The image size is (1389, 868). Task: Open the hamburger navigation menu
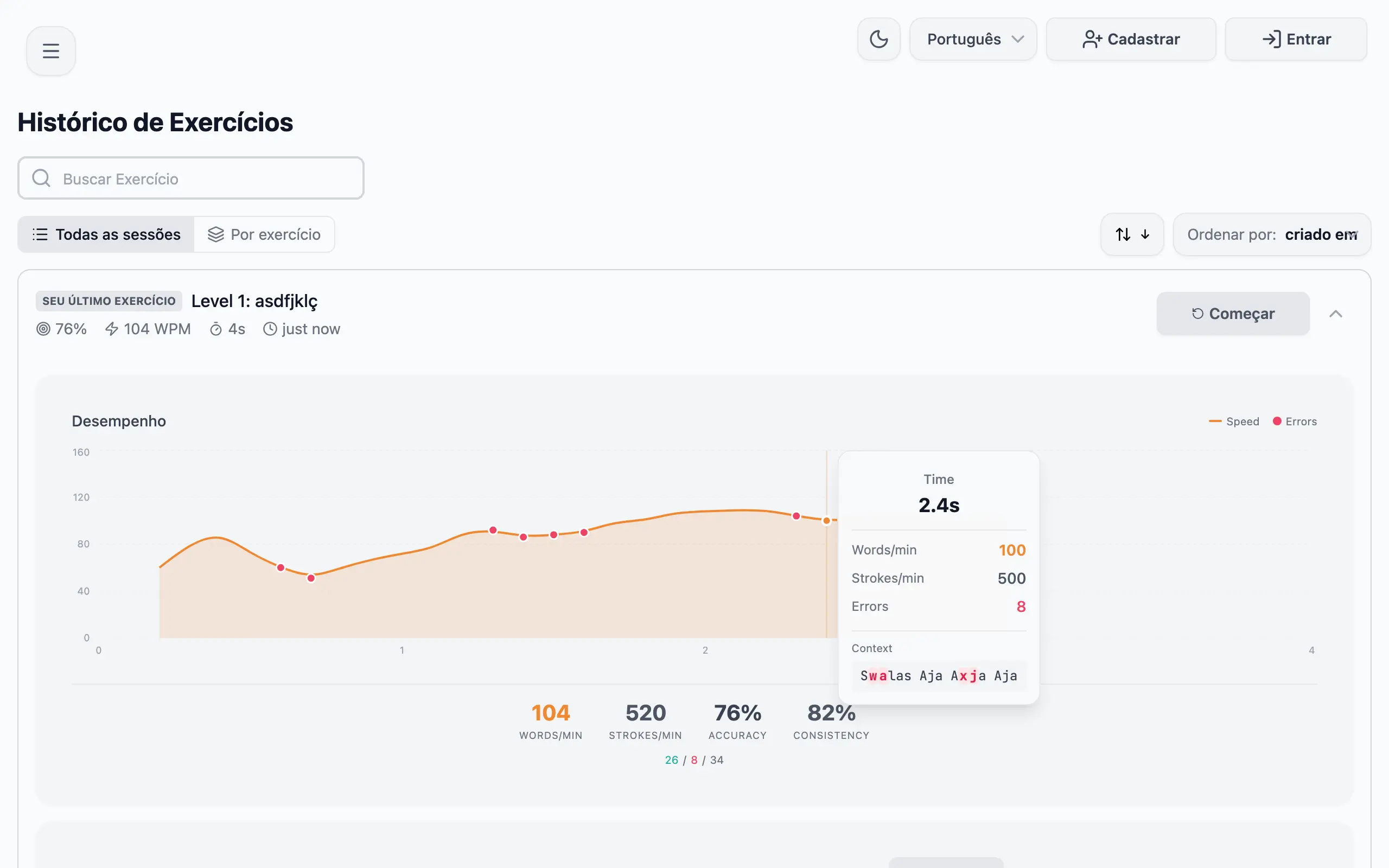pos(50,50)
